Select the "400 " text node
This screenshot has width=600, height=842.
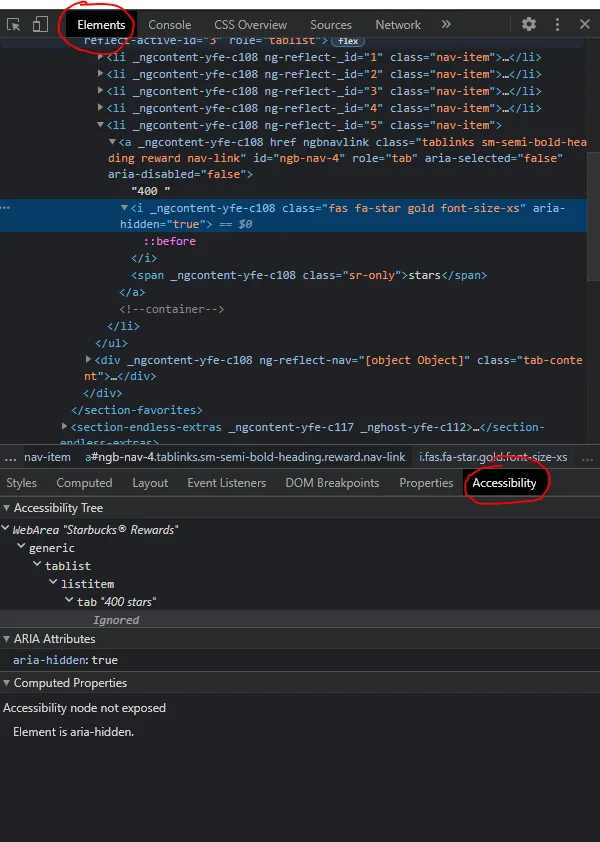tap(150, 191)
